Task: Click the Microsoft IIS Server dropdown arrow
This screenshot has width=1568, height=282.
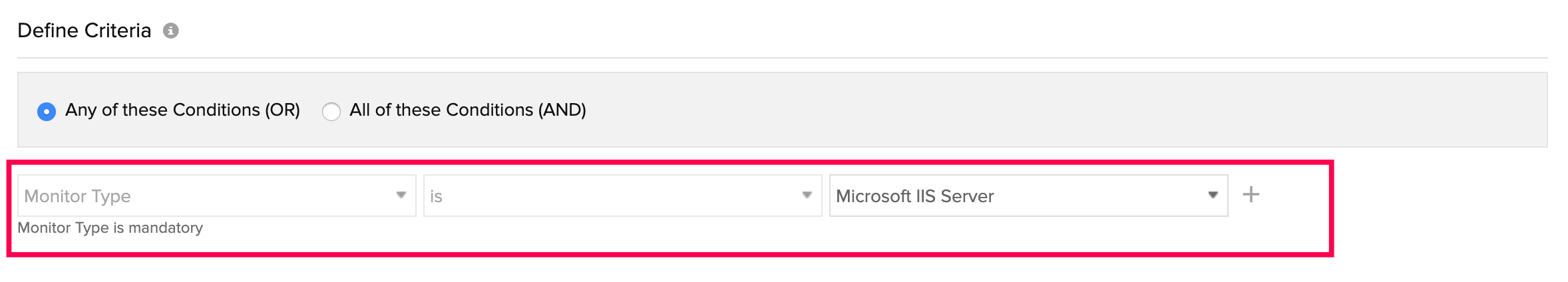Action: tap(1213, 195)
